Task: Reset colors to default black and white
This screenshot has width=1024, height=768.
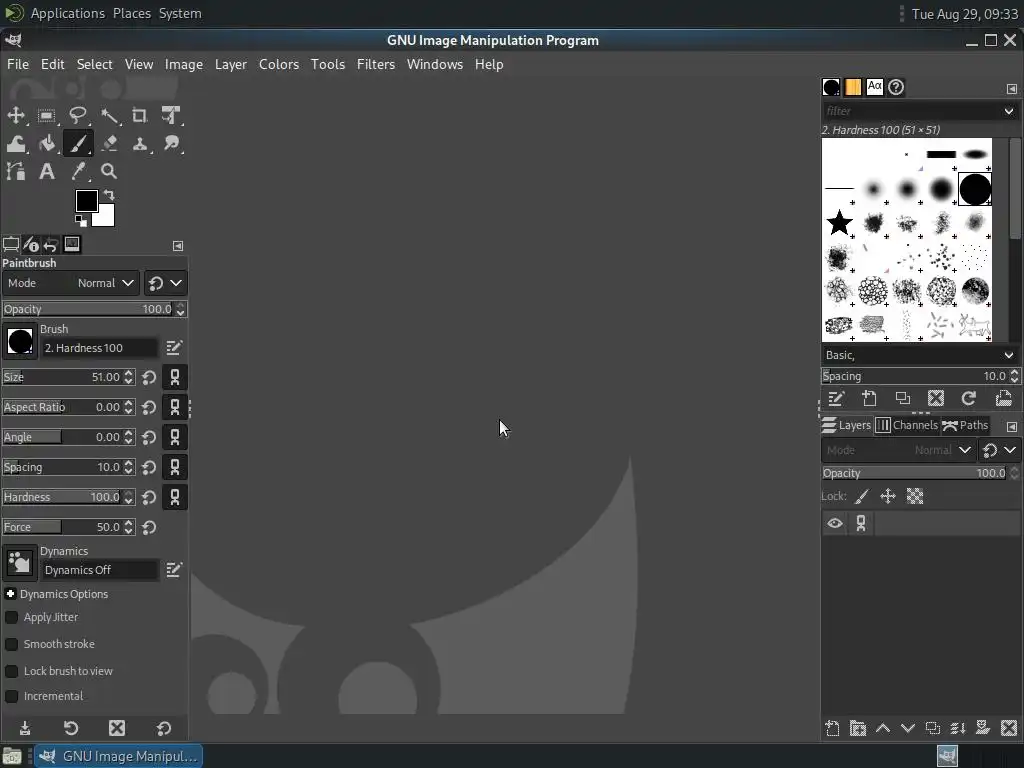Action: point(80,221)
